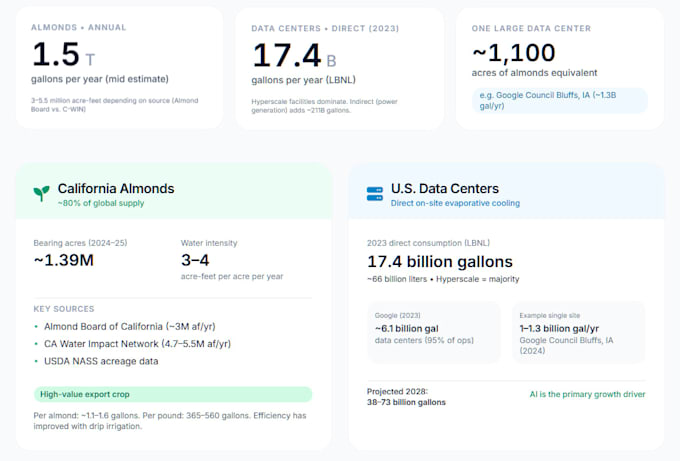680x461 pixels.
Task: Select the USDA NASS acreage data source
Action: click(x=101, y=361)
